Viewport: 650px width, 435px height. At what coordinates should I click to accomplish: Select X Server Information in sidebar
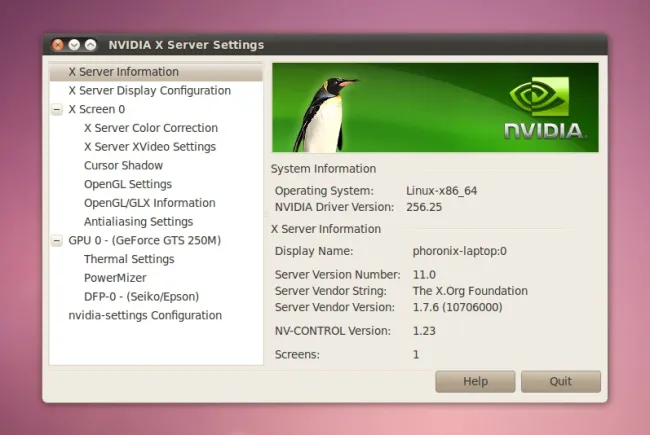tap(123, 72)
